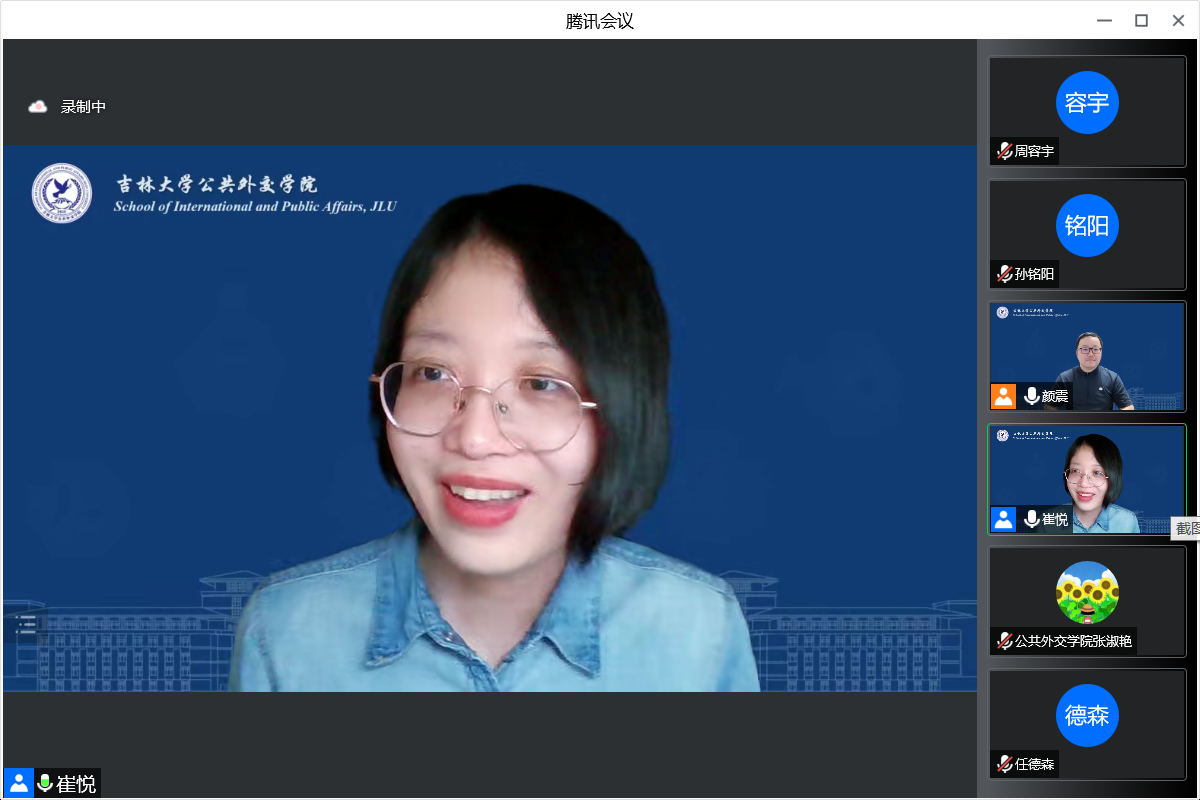Select the 铭阳 avatar circle
Viewport: 1200px width, 800px height.
[x=1087, y=225]
